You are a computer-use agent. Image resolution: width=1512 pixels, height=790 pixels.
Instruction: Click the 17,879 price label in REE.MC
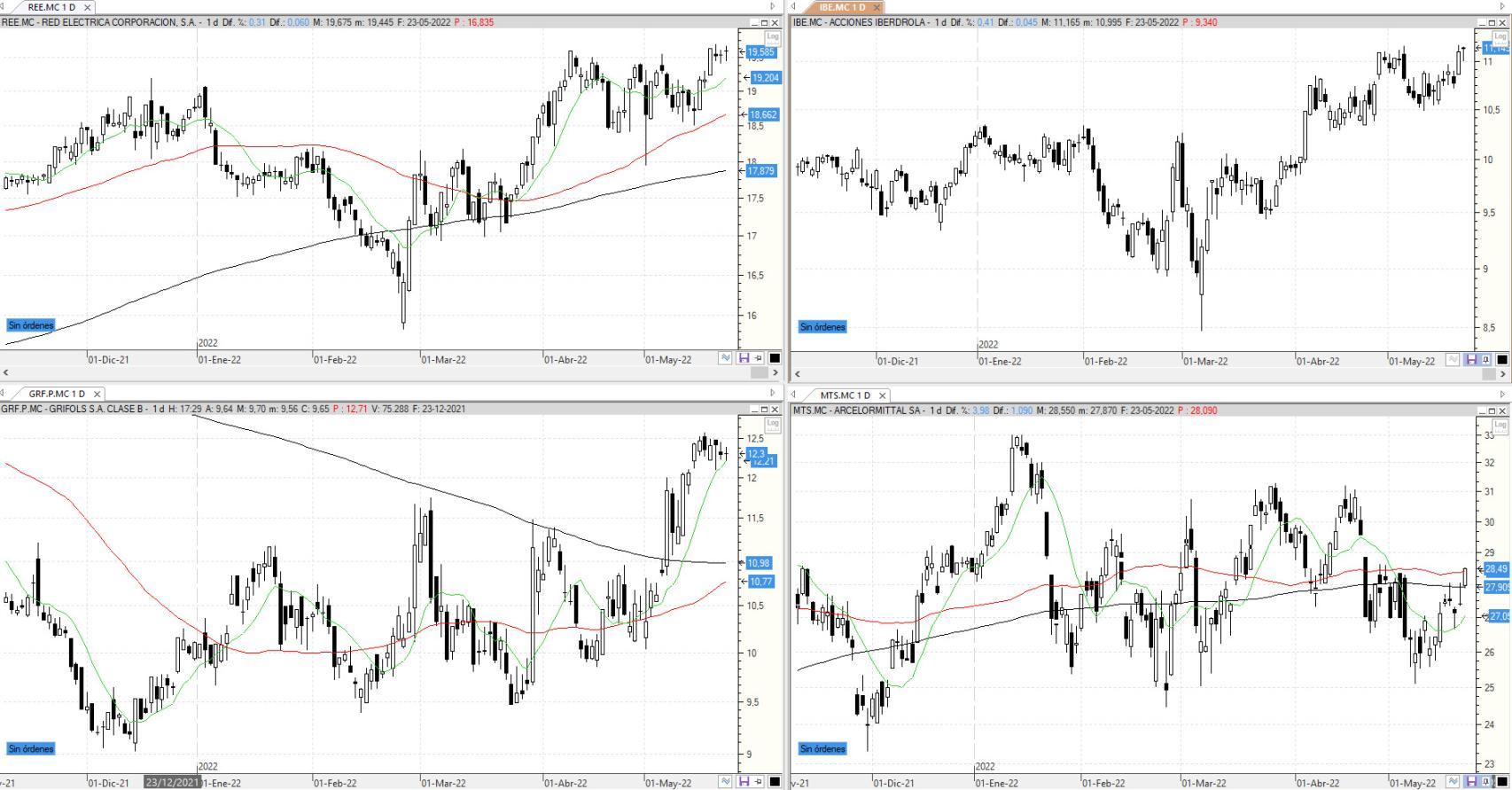coord(762,171)
